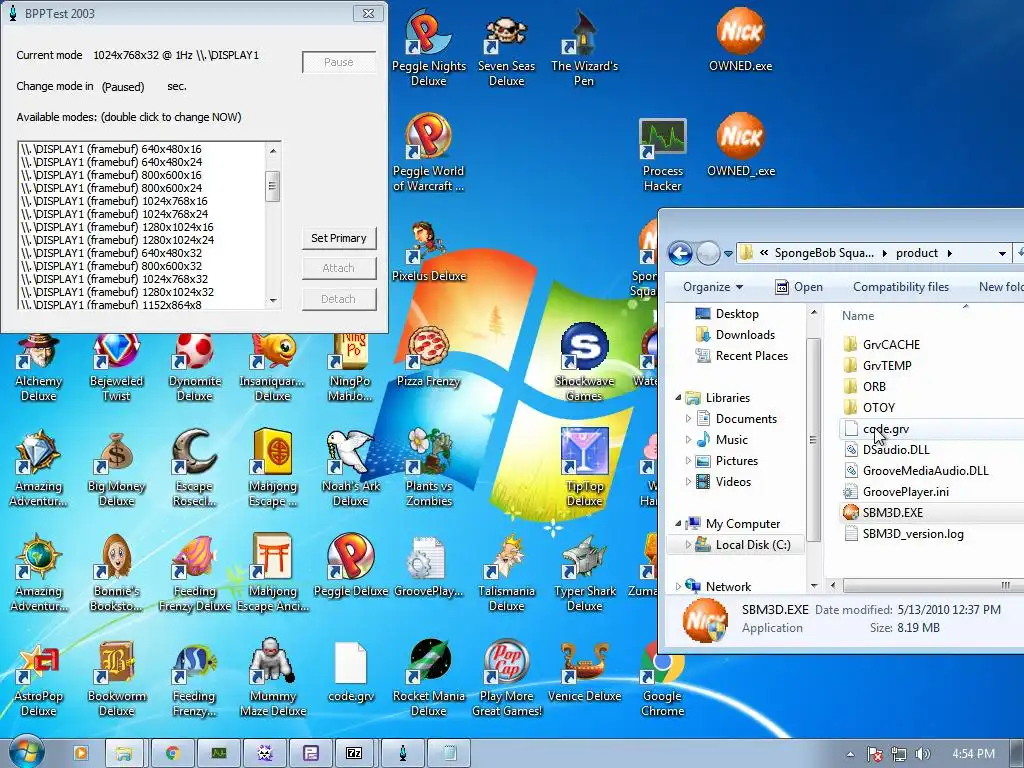Click the Detach button in BPPTest

pos(339,299)
